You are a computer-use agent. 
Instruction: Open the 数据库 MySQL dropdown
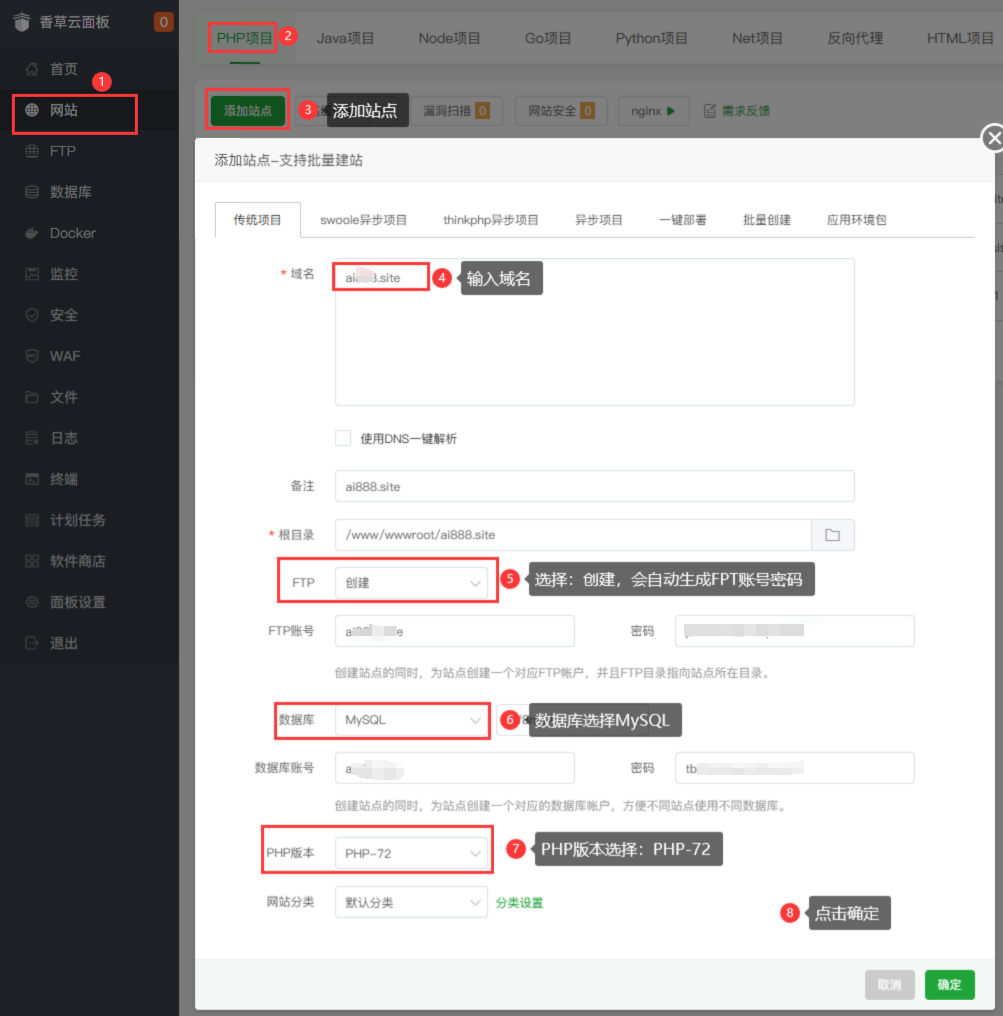pyautogui.click(x=411, y=720)
